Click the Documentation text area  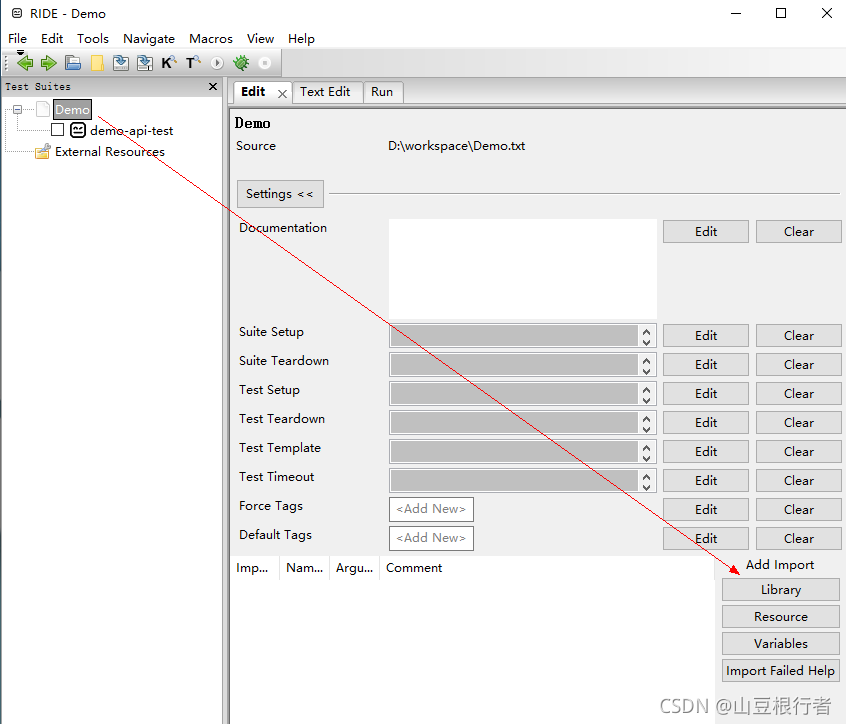coord(523,268)
